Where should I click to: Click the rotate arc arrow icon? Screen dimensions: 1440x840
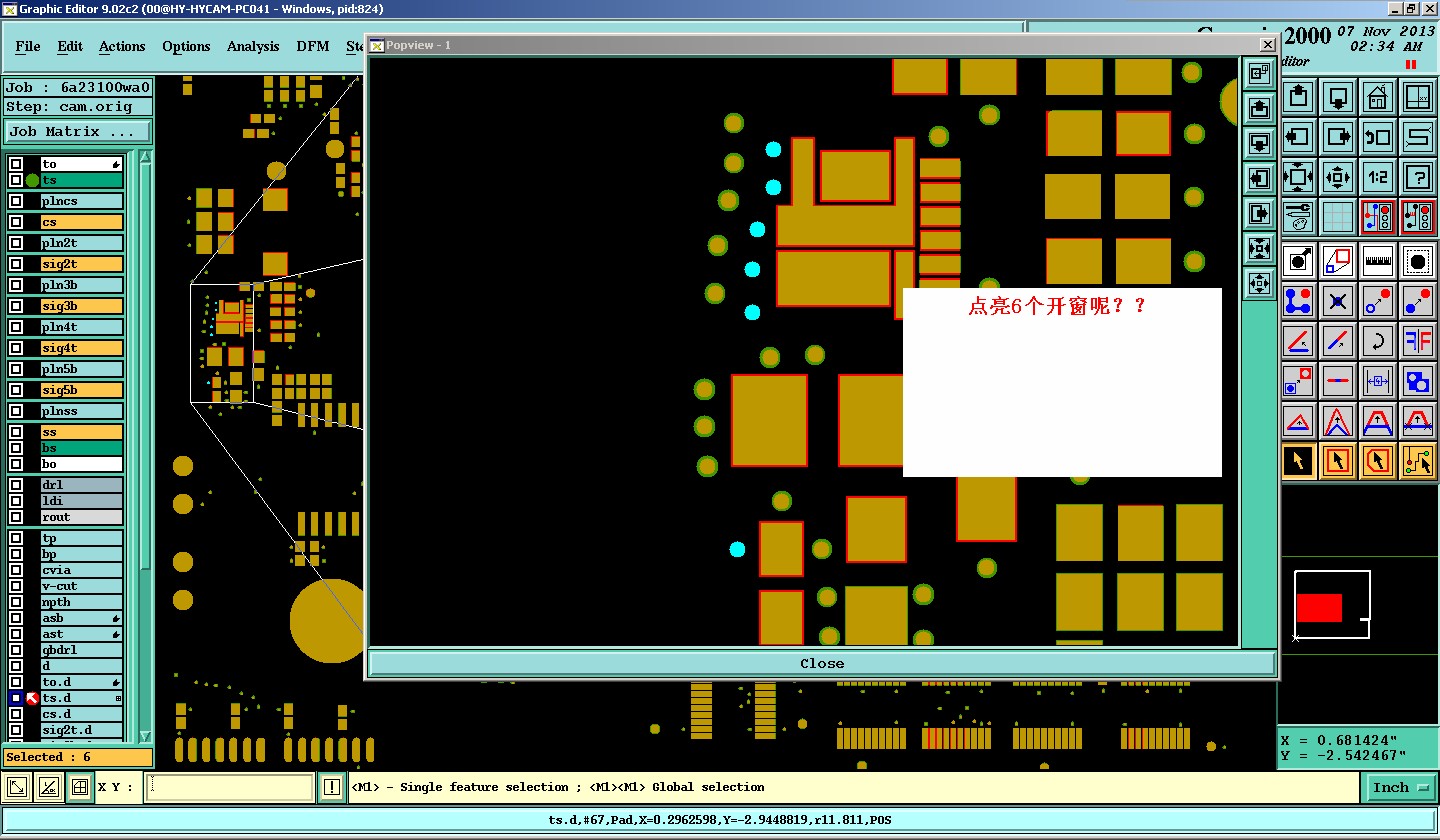point(1378,341)
